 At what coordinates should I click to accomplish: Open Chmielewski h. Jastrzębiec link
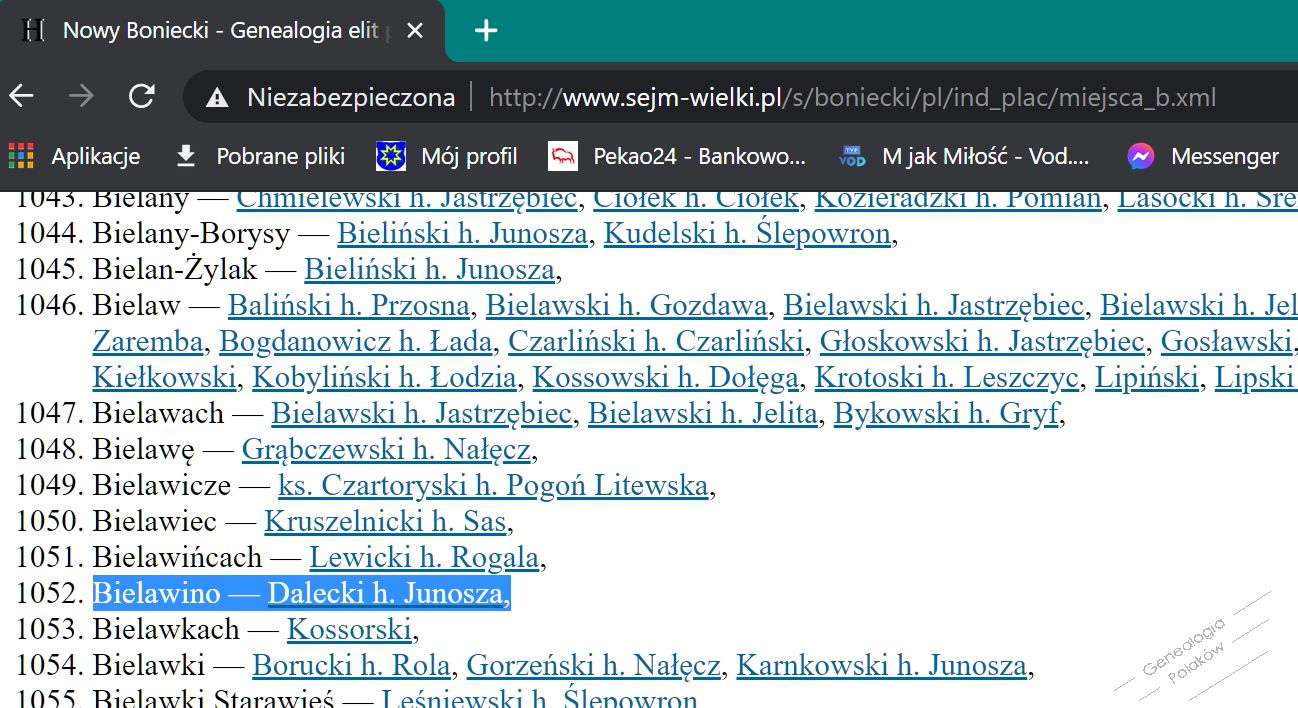pos(407,199)
